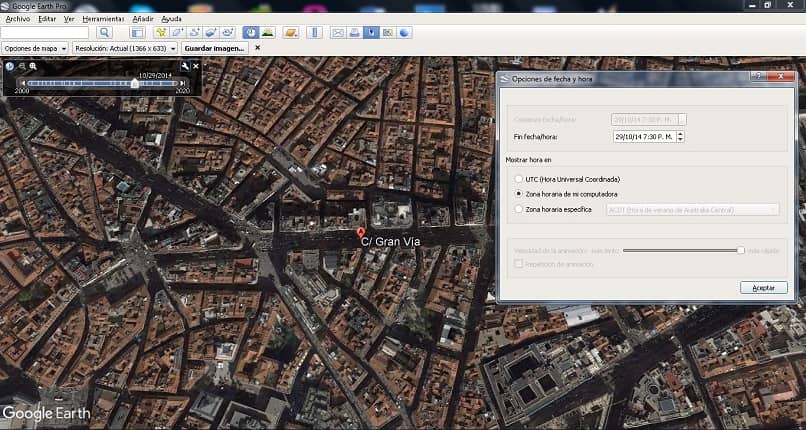
Task: Click the Aceptar button
Action: pos(763,288)
